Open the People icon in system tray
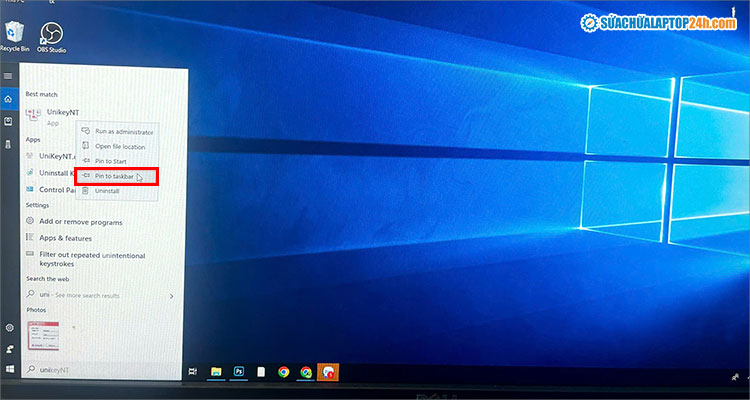Image resolution: width=750 pixels, height=400 pixels. point(735,377)
